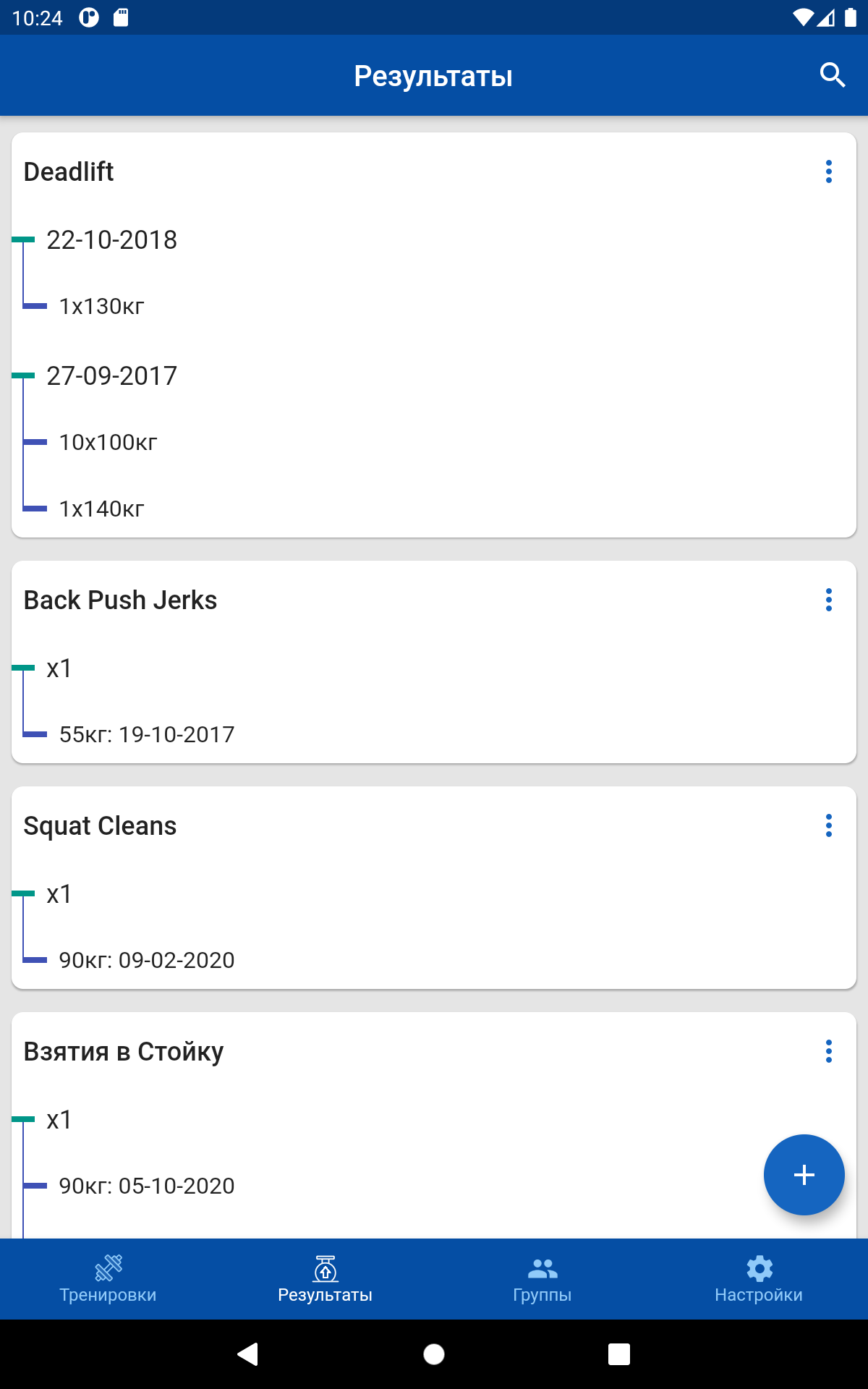Screen dimensions: 868x1389
Task: Switch to the Тренировки tab
Action: [109, 1279]
